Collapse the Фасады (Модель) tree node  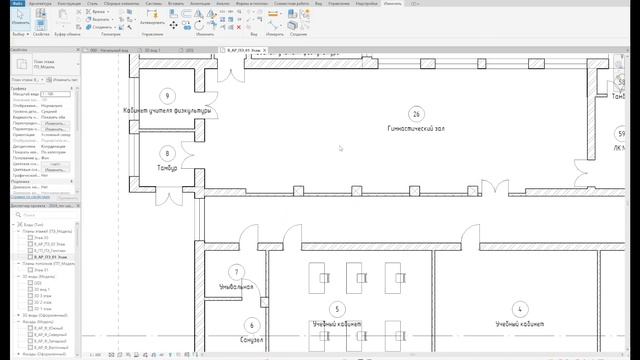(x=18, y=322)
